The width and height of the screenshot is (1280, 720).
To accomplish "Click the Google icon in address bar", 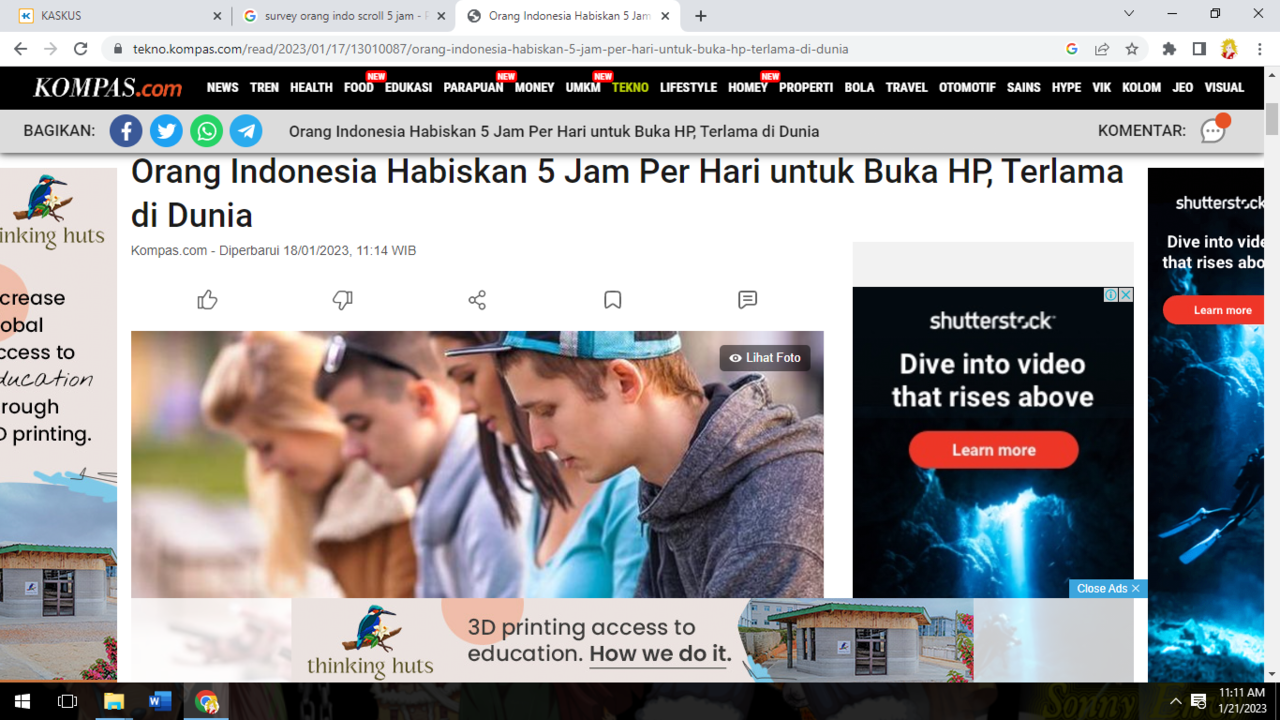I will [1071, 49].
